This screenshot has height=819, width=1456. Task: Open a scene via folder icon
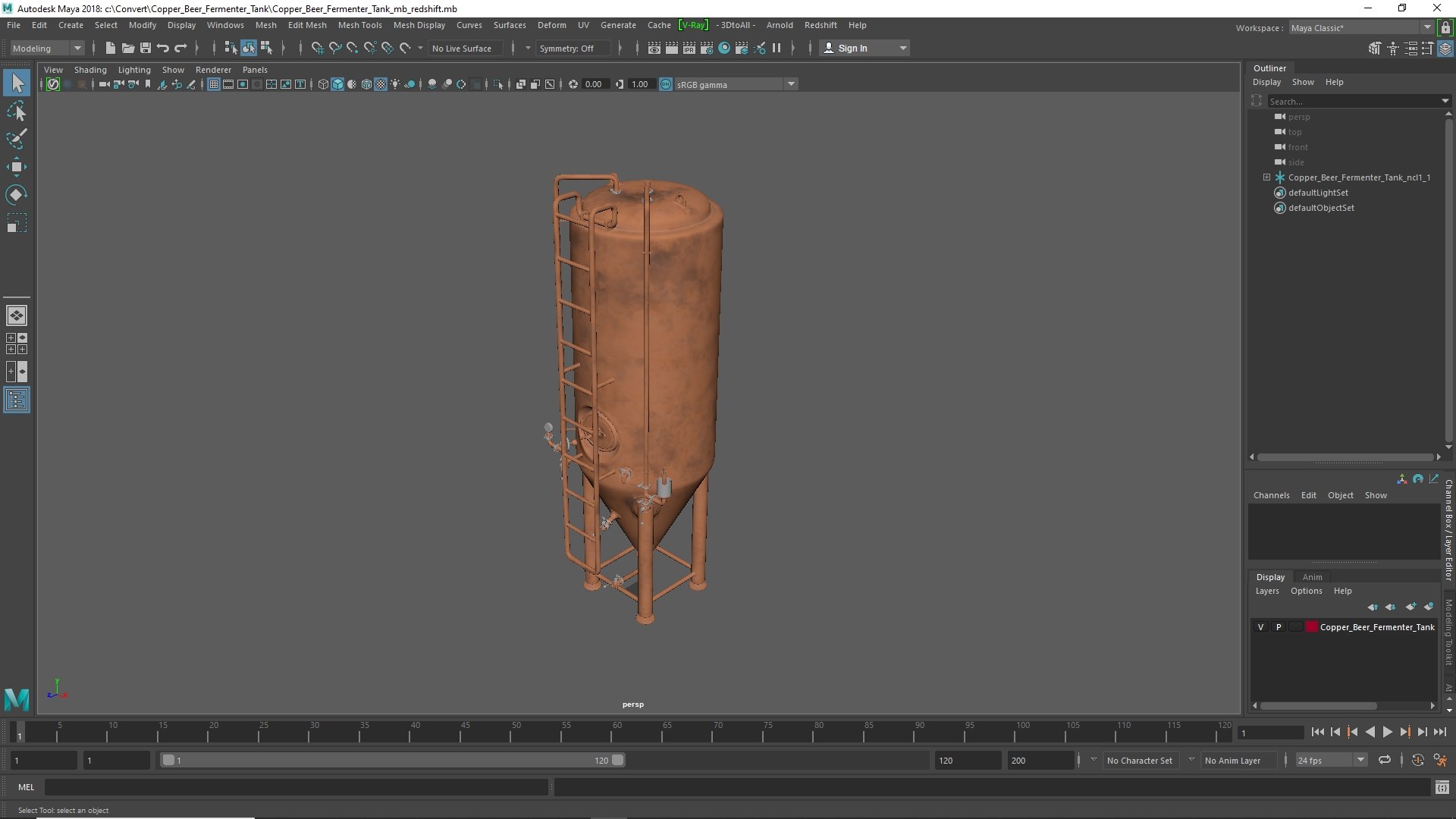pyautogui.click(x=128, y=48)
